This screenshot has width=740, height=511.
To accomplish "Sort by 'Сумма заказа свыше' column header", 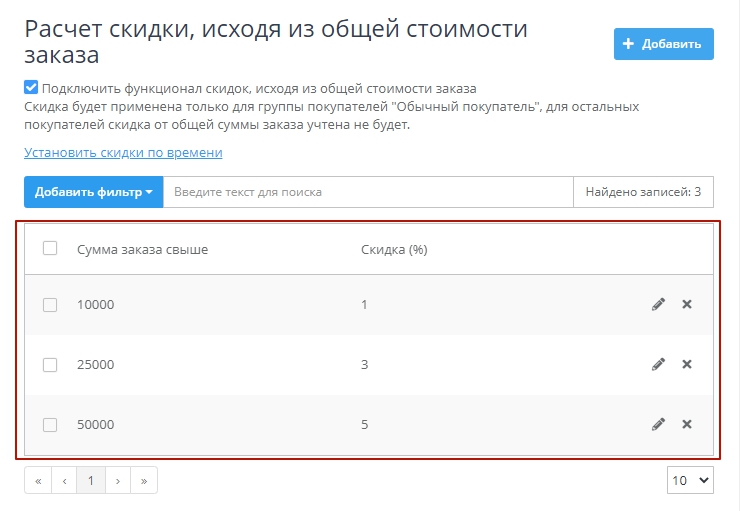I will 142,250.
